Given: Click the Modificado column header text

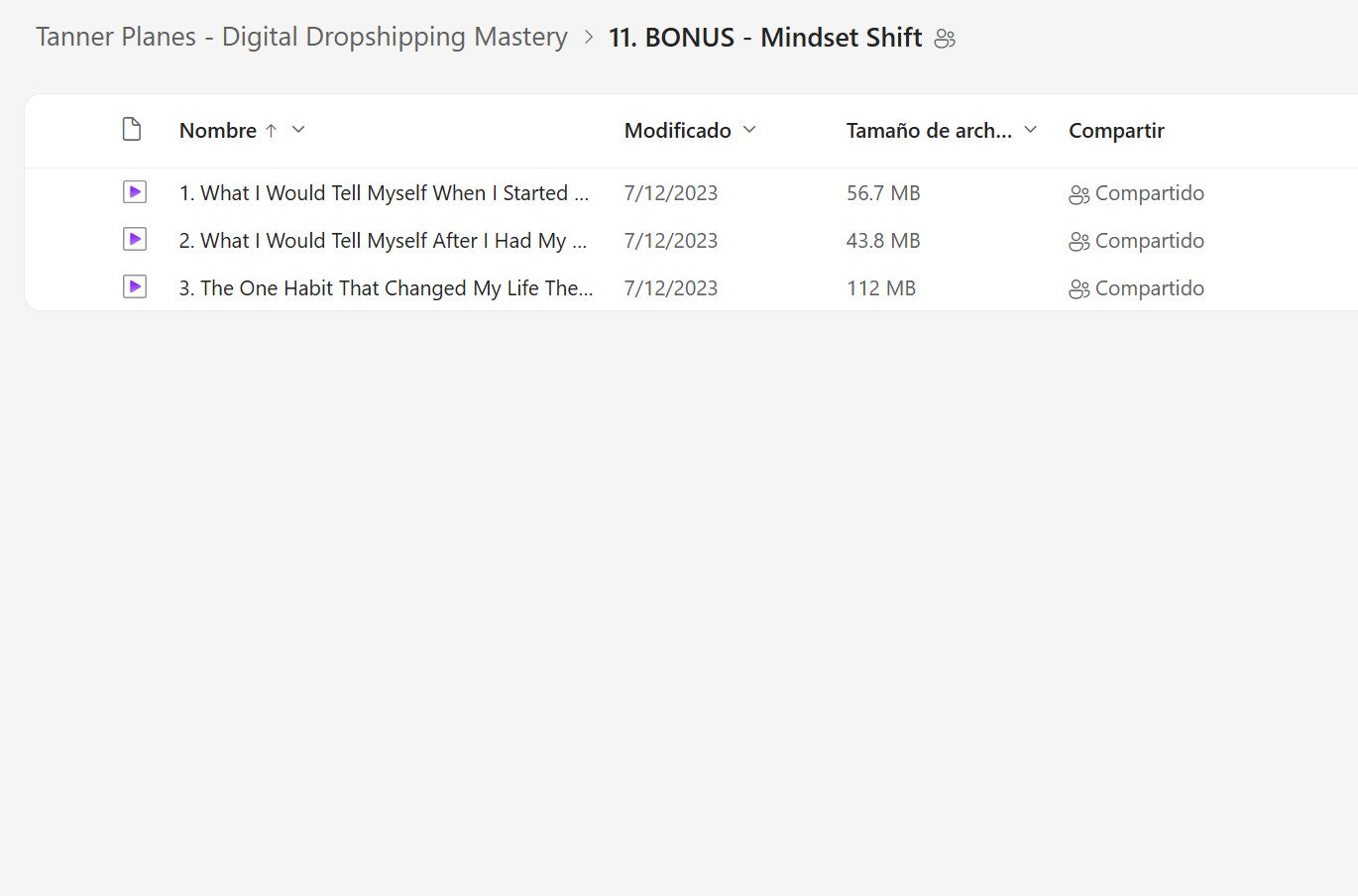Looking at the screenshot, I should (677, 131).
